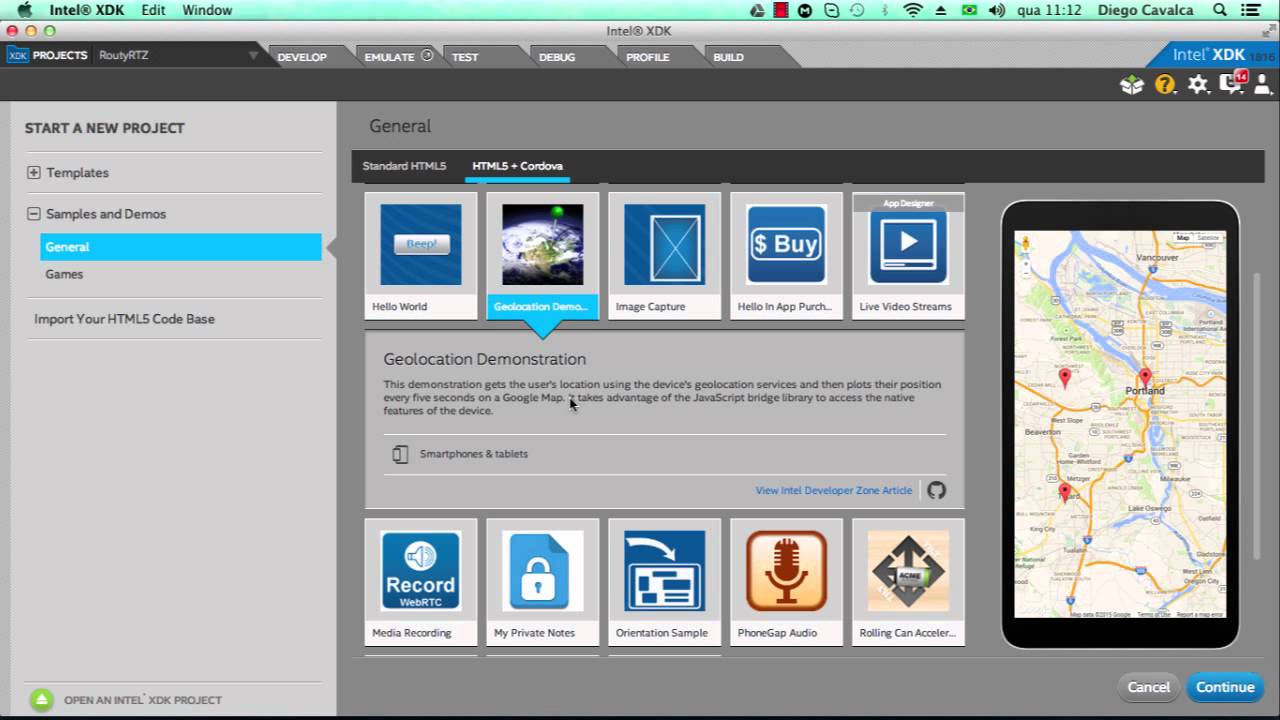Screen dimensions: 1280x720
Task: Click the Continue button
Action: point(1225,687)
